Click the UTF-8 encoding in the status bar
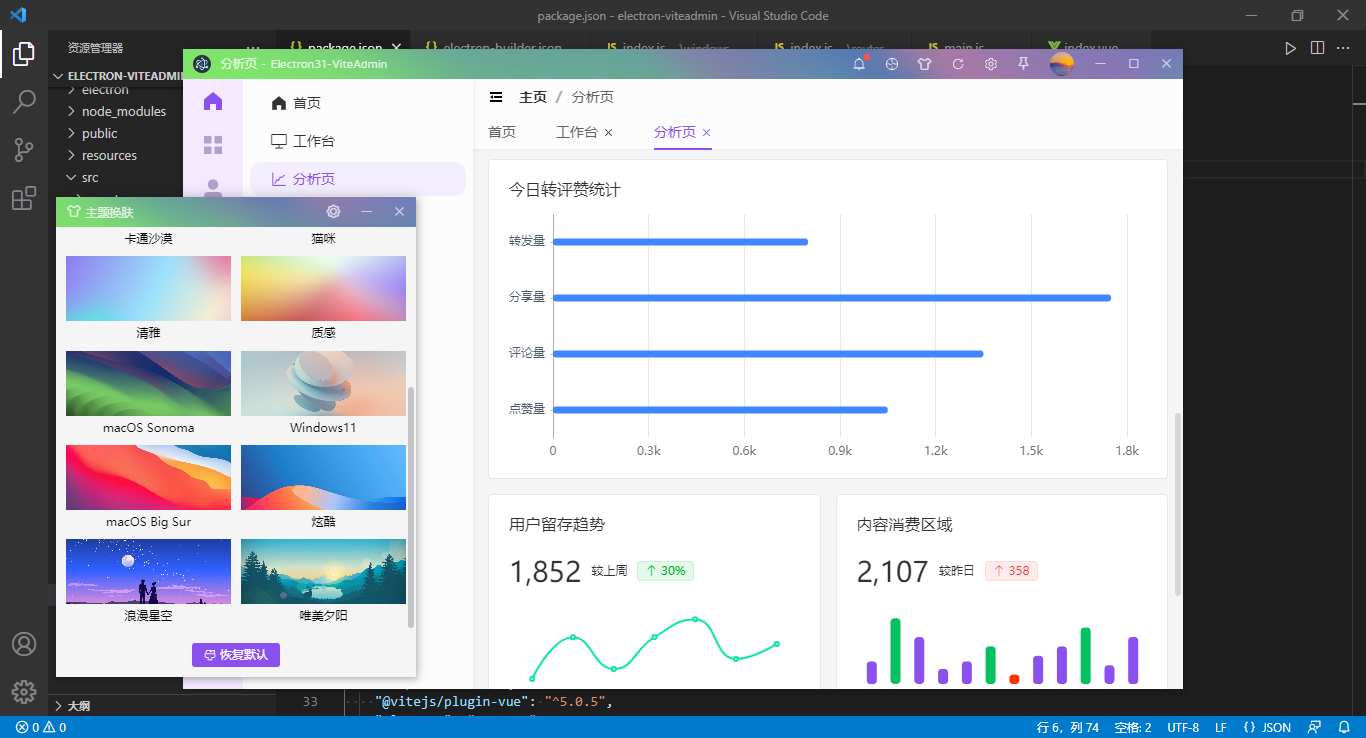The height and width of the screenshot is (738, 1366). tap(1182, 727)
